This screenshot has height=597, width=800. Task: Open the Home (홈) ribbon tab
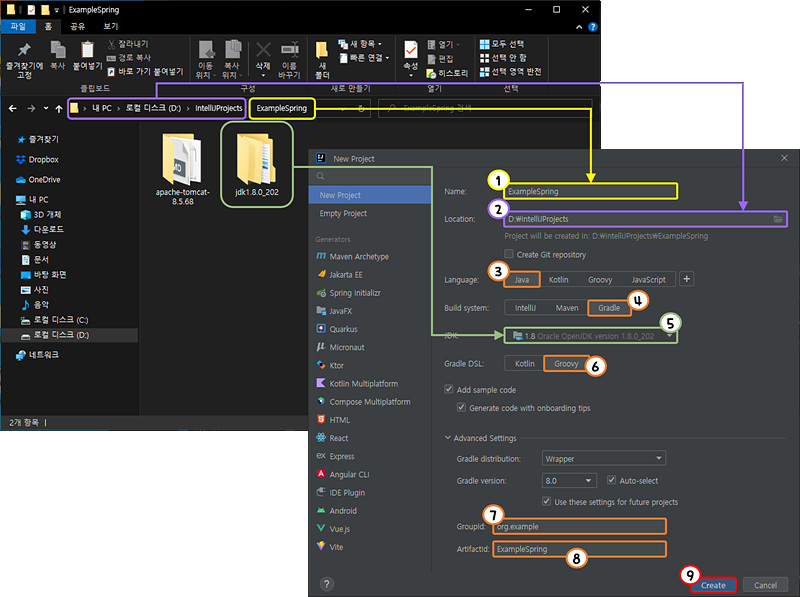point(48,26)
